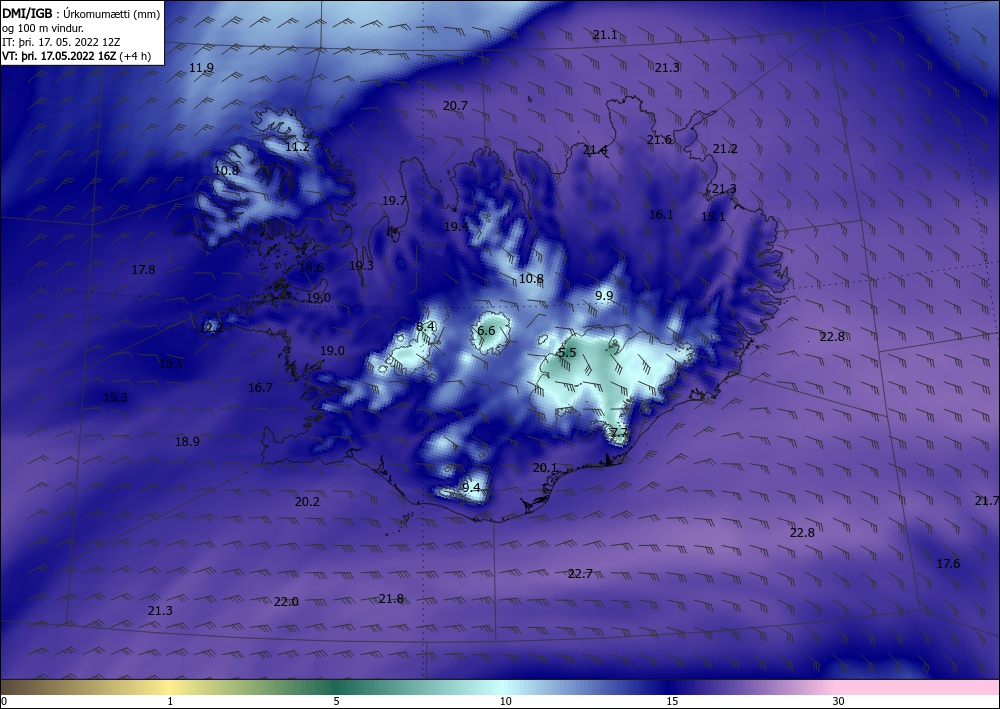Click the 'IT: þri. 17. 05. 2022 12Z' line
Viewport: 1000px width, 709px height.
pyautogui.click(x=61, y=42)
